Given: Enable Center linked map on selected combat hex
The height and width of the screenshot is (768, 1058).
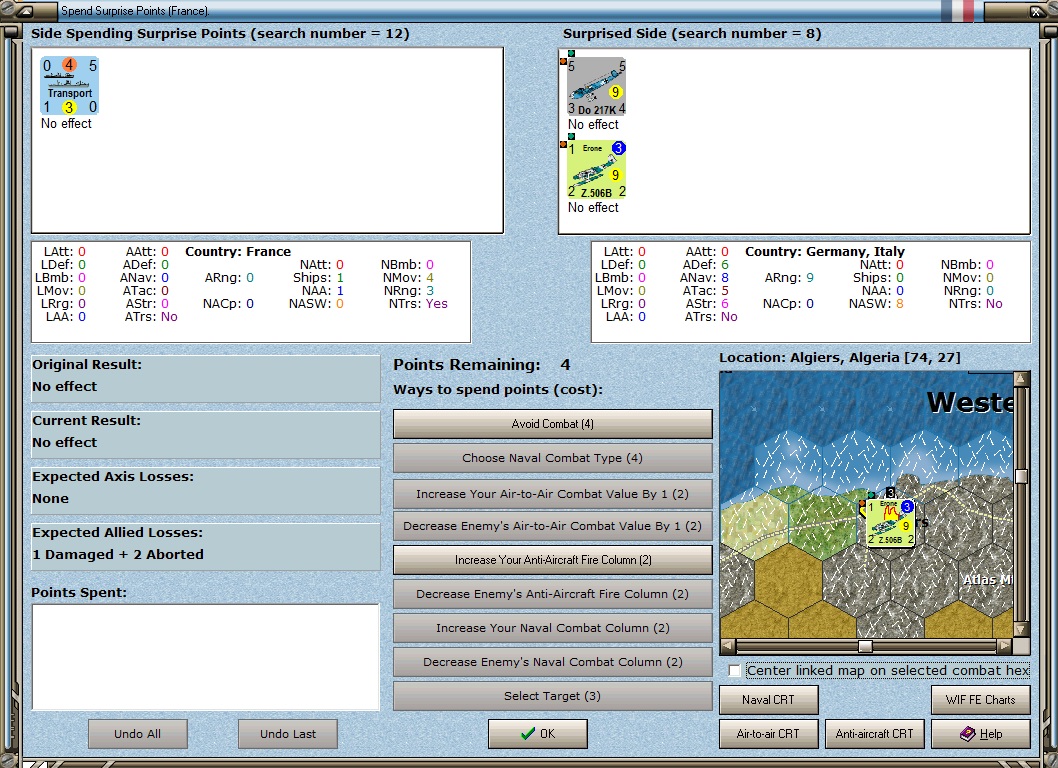Looking at the screenshot, I should tap(735, 670).
